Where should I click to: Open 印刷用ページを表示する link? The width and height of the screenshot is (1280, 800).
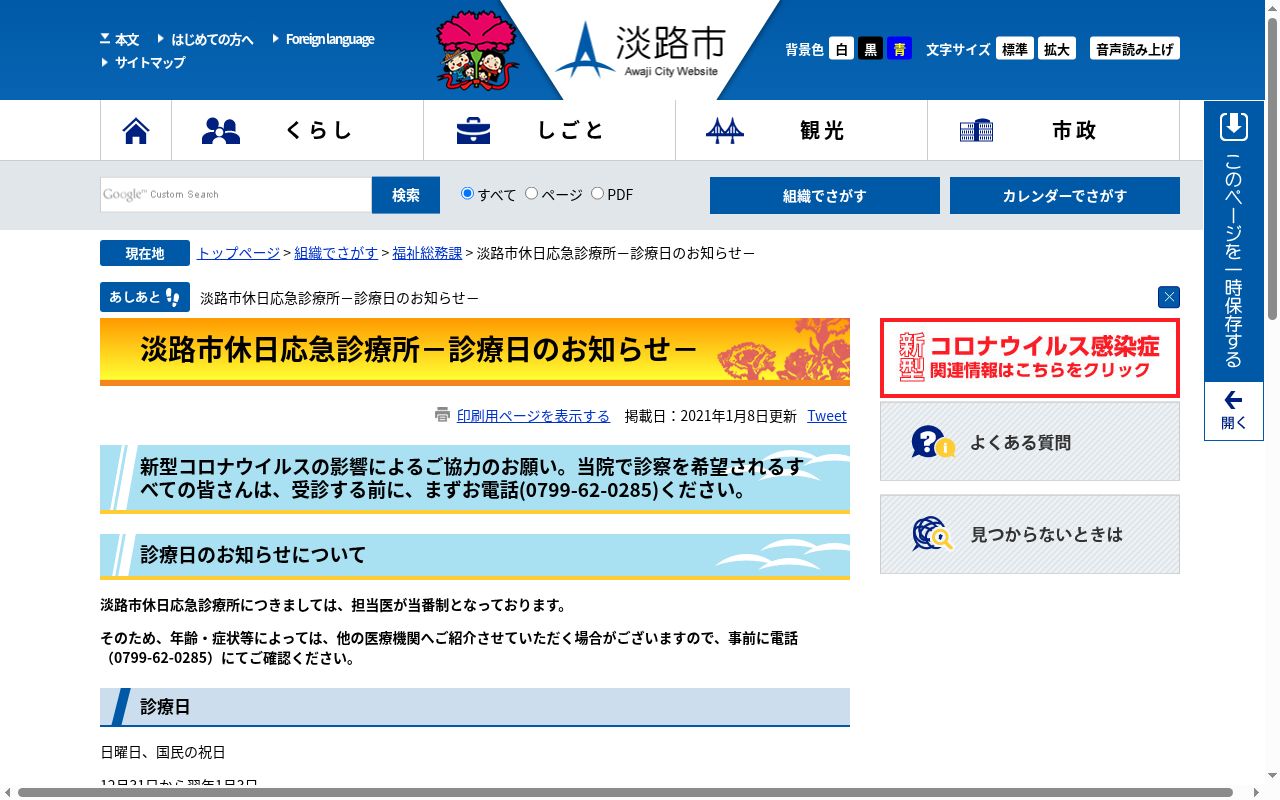(x=533, y=416)
